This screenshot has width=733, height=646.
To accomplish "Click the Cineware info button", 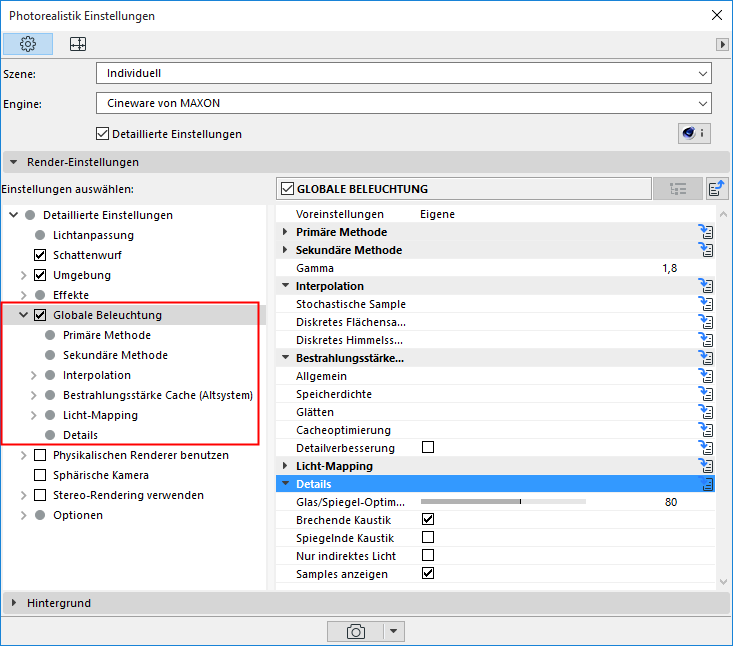I will [x=694, y=134].
